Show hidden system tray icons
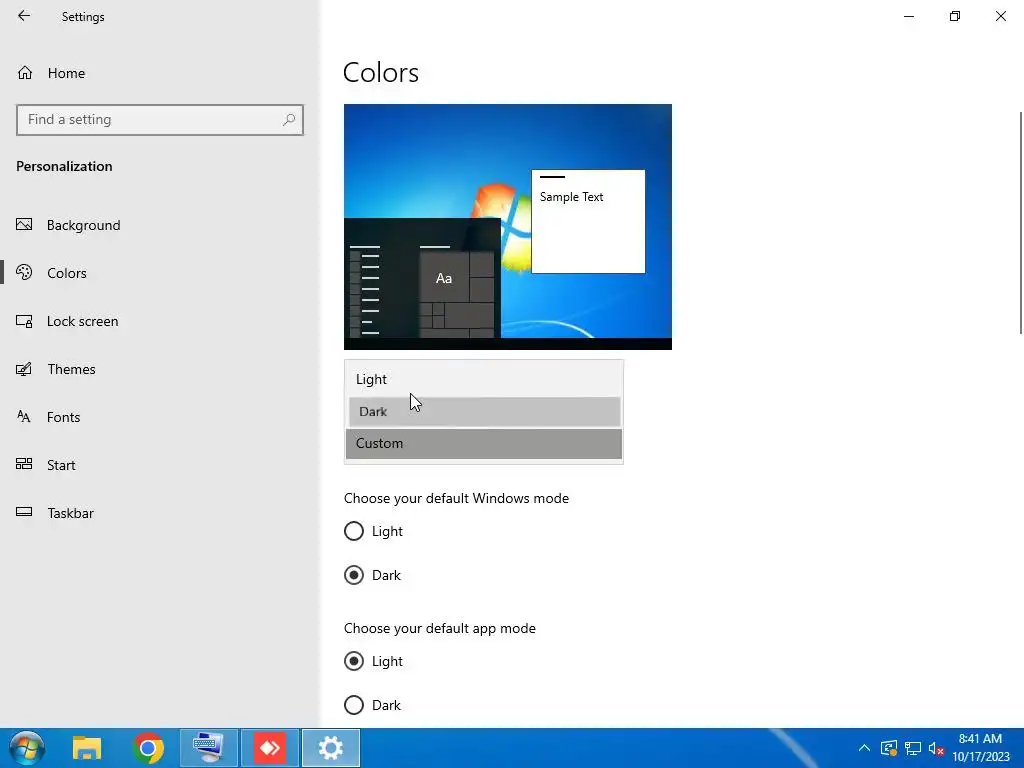 864,748
